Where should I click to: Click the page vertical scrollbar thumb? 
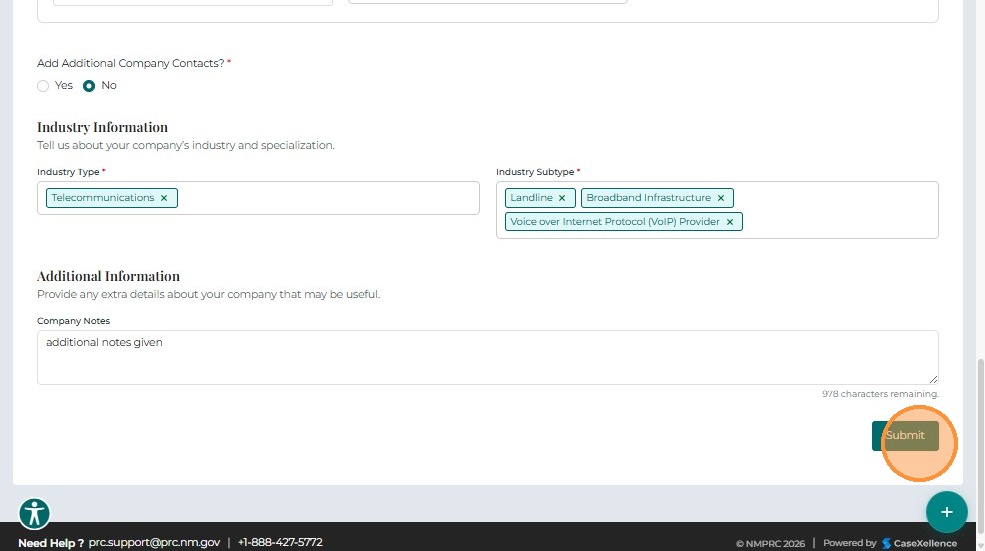click(980, 449)
